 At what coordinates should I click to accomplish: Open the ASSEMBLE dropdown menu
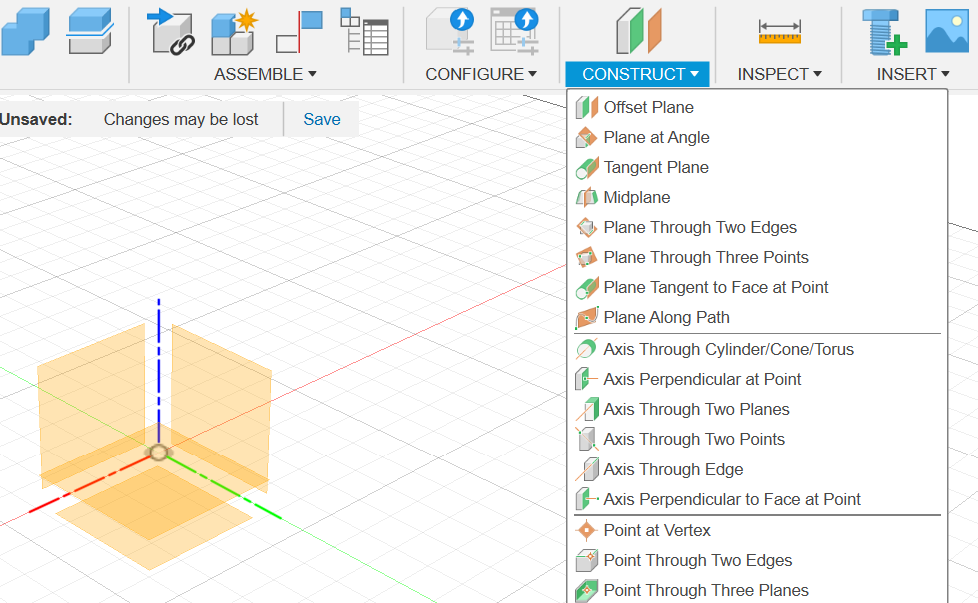[265, 74]
